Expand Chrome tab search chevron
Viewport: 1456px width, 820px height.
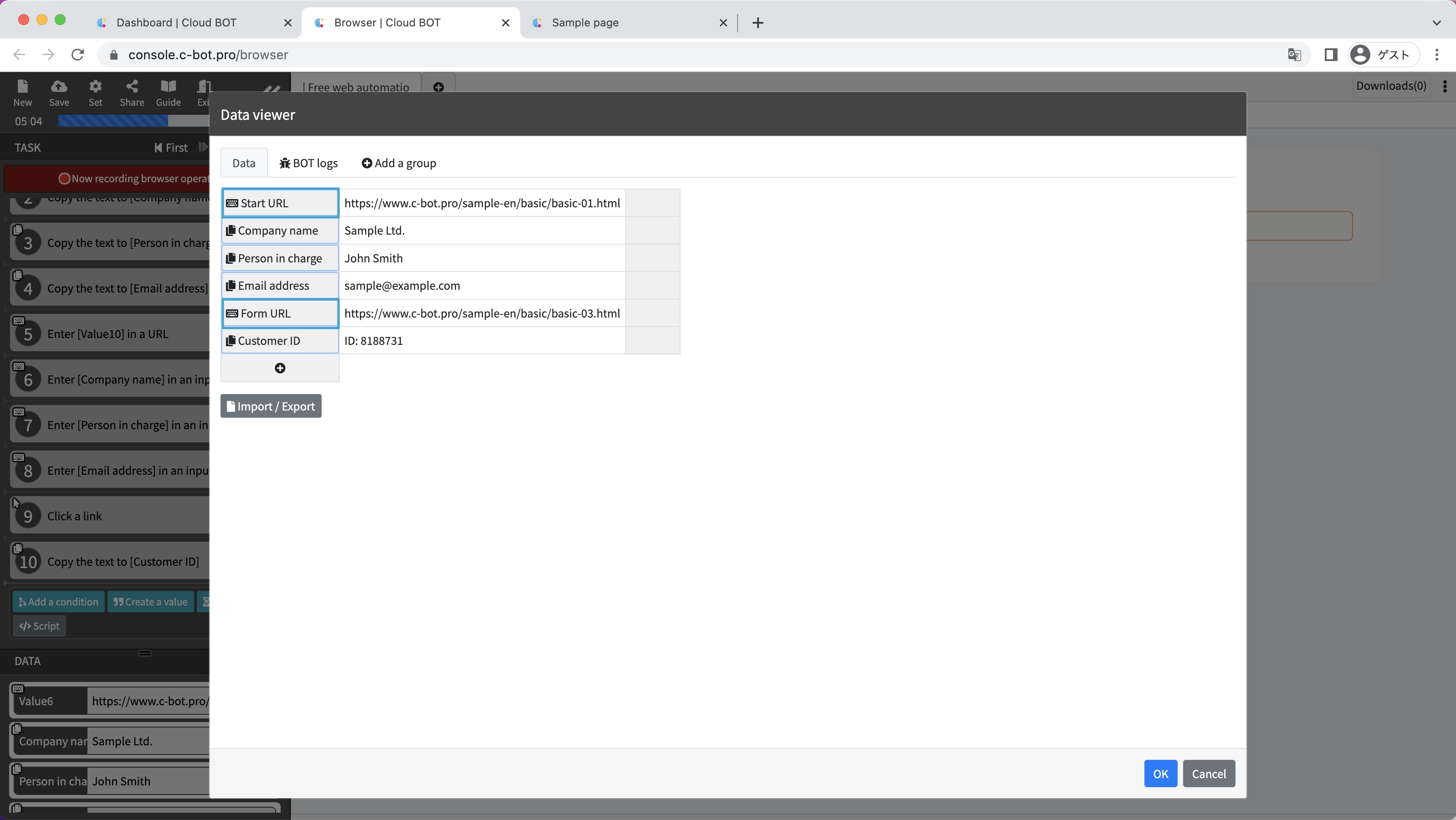coord(1436,23)
